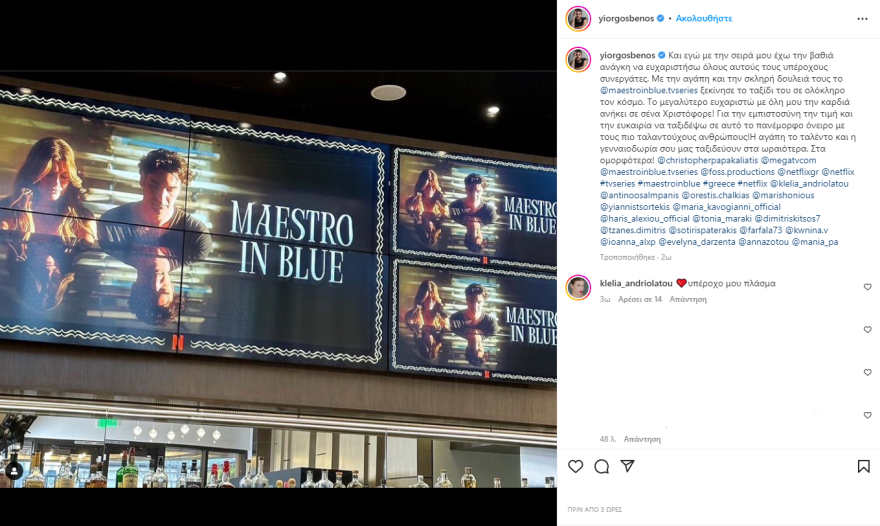
Task: Show the "Αρέσει σε 14" likes list
Action: tap(640, 299)
